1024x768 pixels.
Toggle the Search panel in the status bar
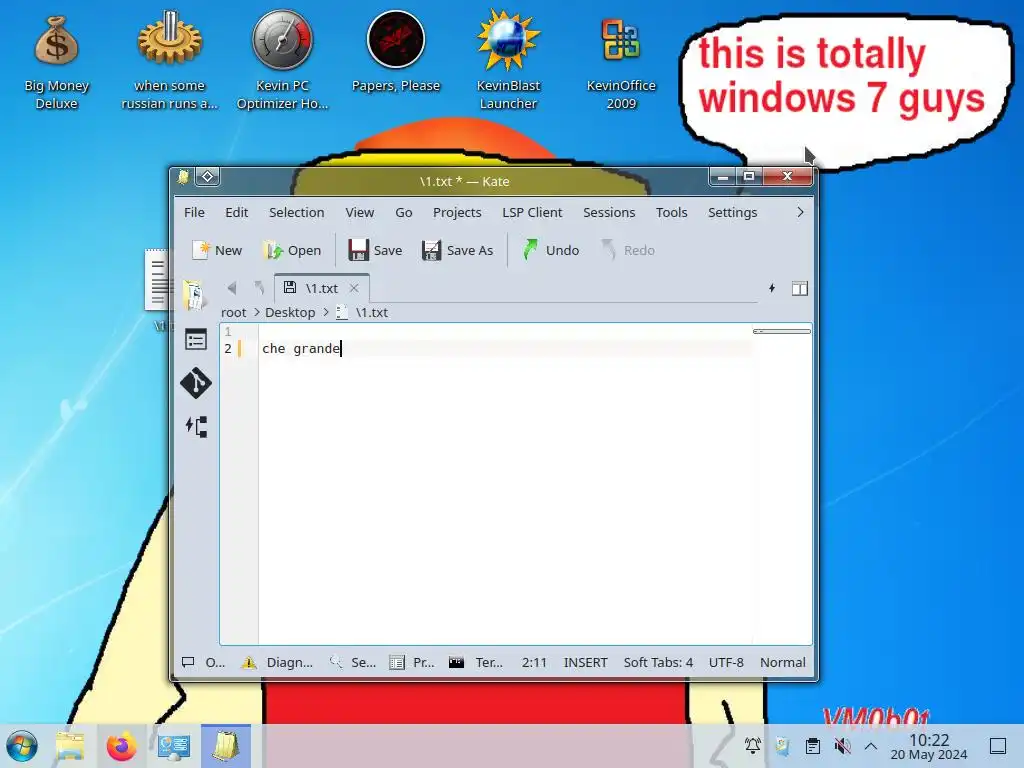353,662
